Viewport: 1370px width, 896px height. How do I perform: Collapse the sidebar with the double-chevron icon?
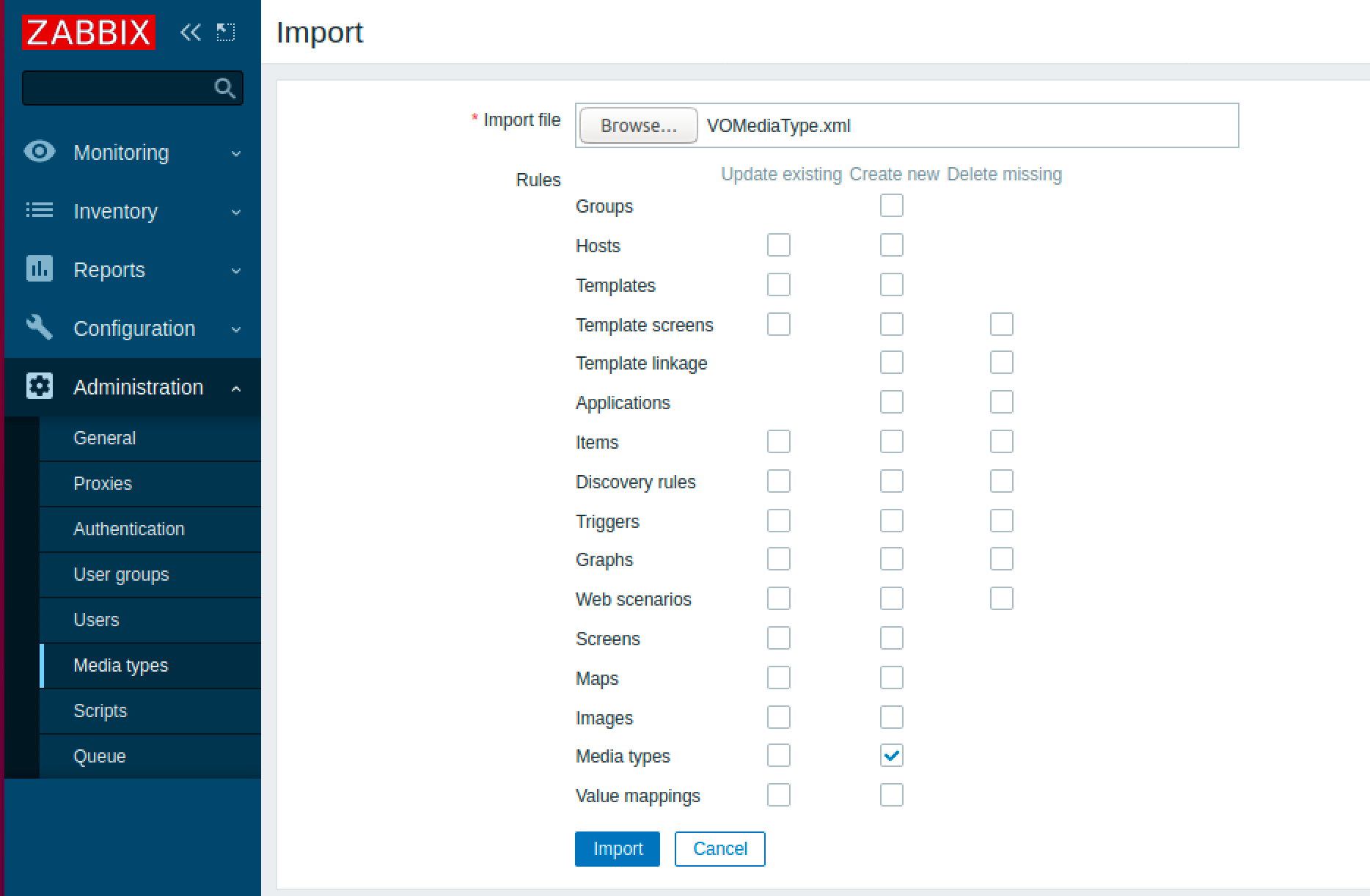[190, 32]
